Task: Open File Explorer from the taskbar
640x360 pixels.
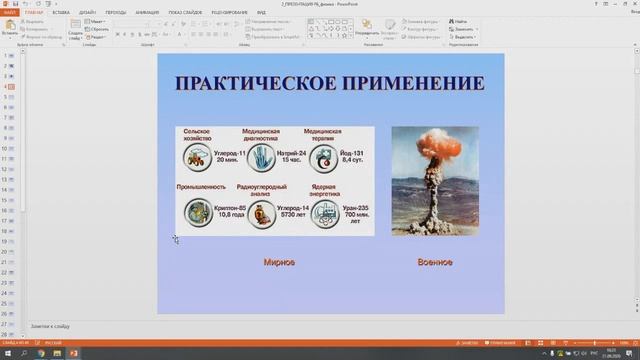Action: click(x=57, y=353)
